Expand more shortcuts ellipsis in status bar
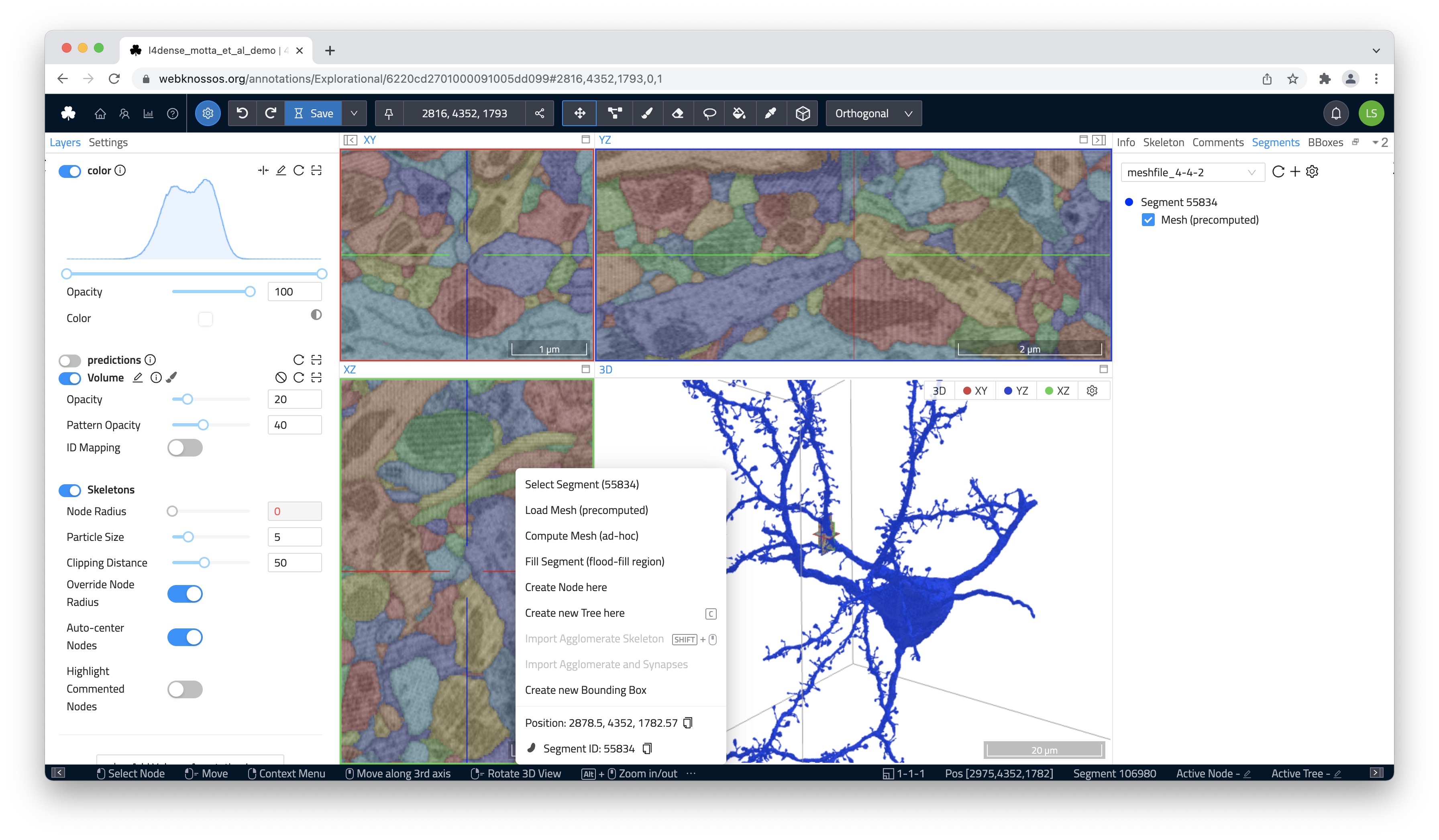Viewport: 1439px width, 840px height. point(691,773)
